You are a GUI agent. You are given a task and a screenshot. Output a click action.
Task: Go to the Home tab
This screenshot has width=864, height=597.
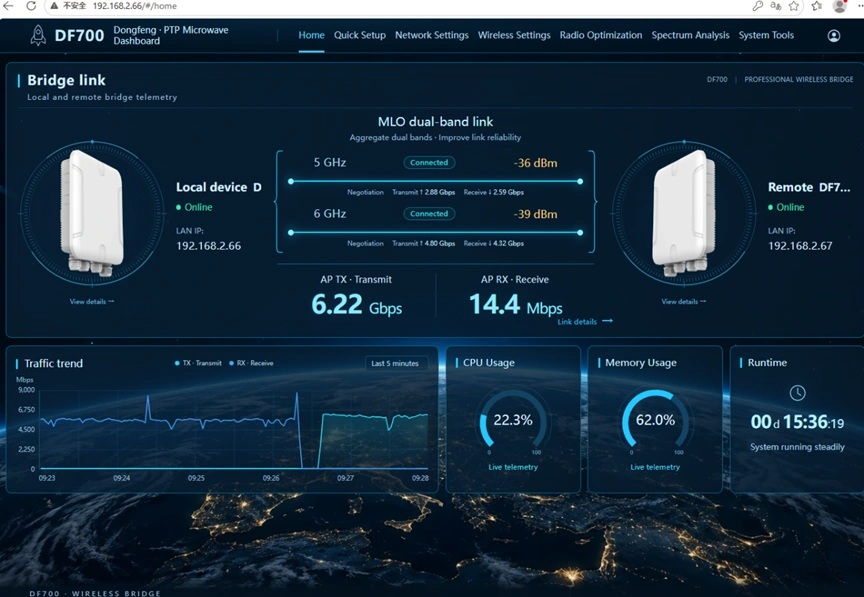coord(311,35)
